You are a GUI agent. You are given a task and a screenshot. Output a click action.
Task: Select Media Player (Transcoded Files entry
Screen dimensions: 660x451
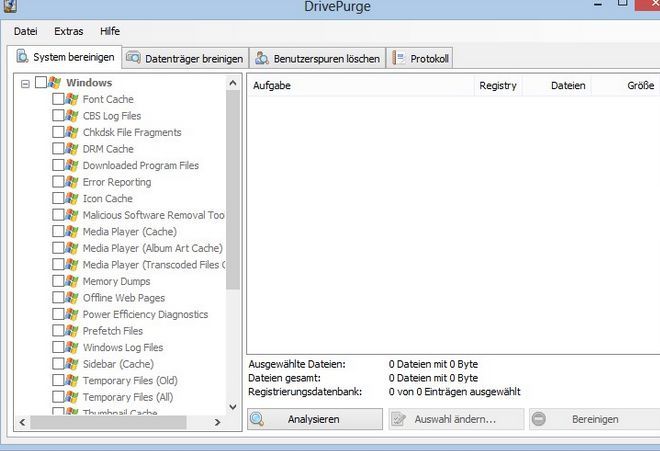point(154,265)
